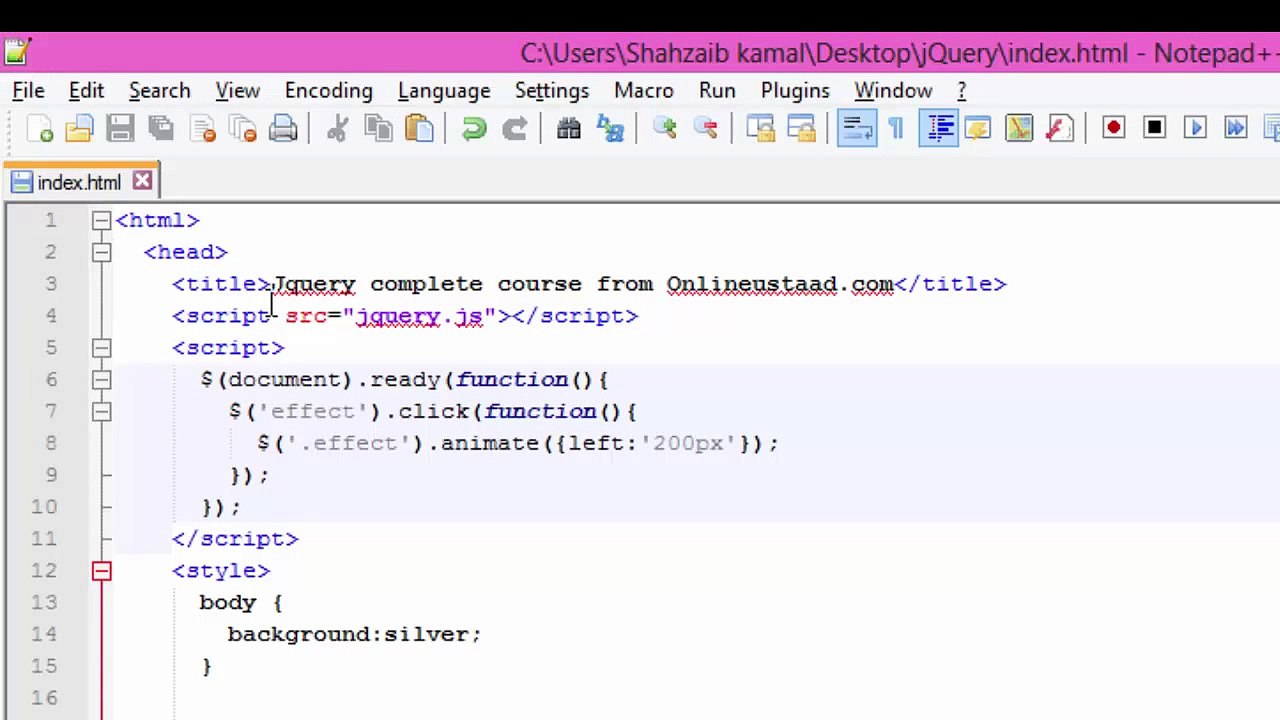
Task: Open the Plugins menu
Action: [795, 90]
